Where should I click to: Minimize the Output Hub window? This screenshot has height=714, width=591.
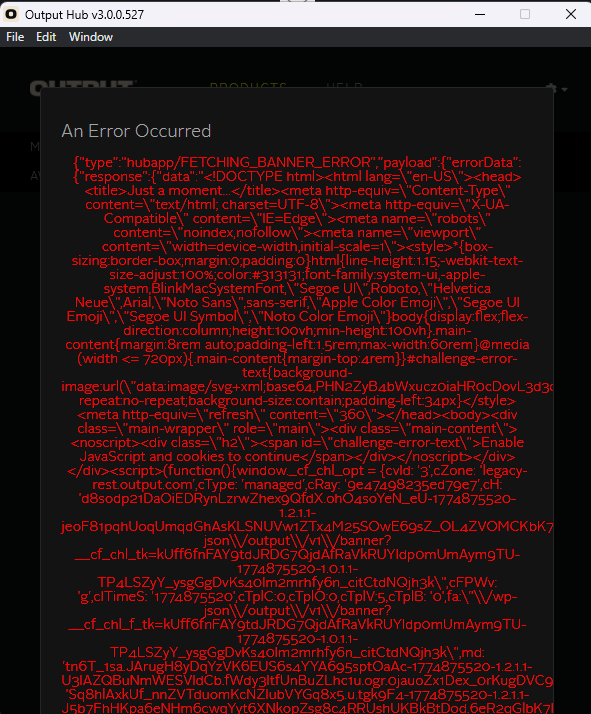480,14
